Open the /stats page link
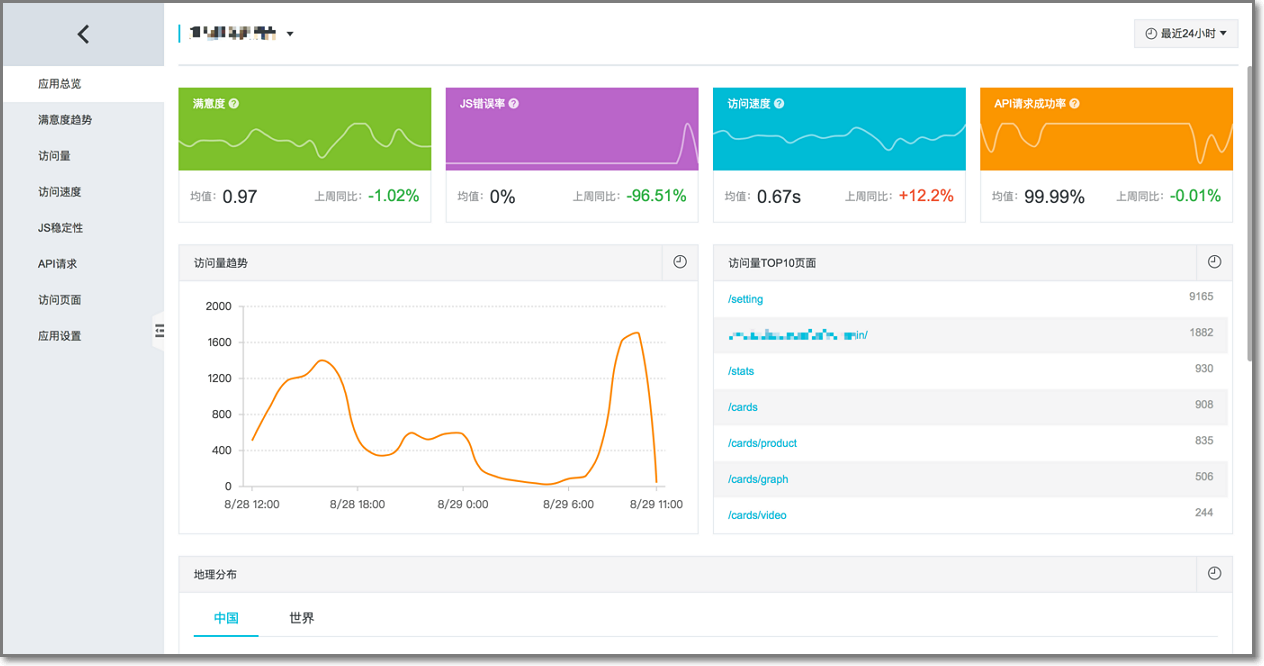 (741, 371)
